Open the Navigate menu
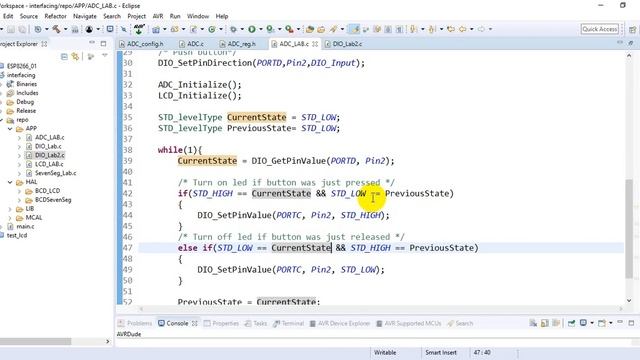640x360 pixels. pyautogui.click(x=85, y=16)
